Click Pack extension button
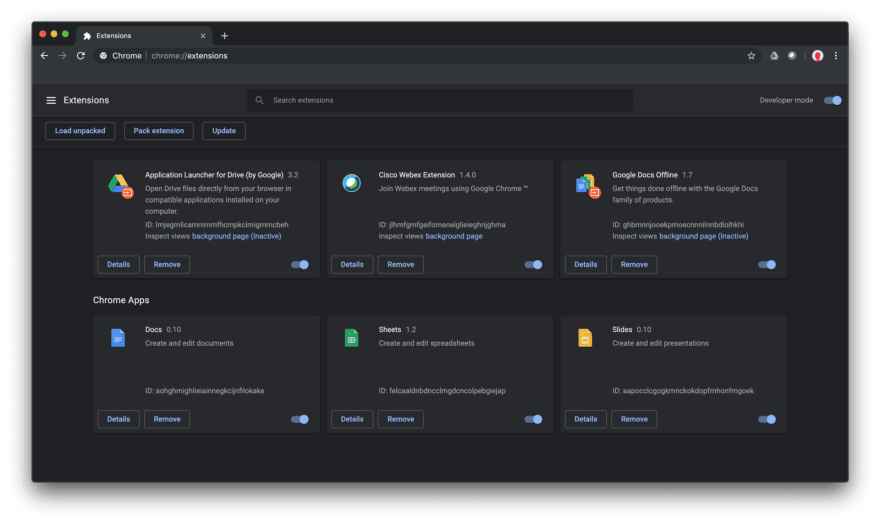 159,131
